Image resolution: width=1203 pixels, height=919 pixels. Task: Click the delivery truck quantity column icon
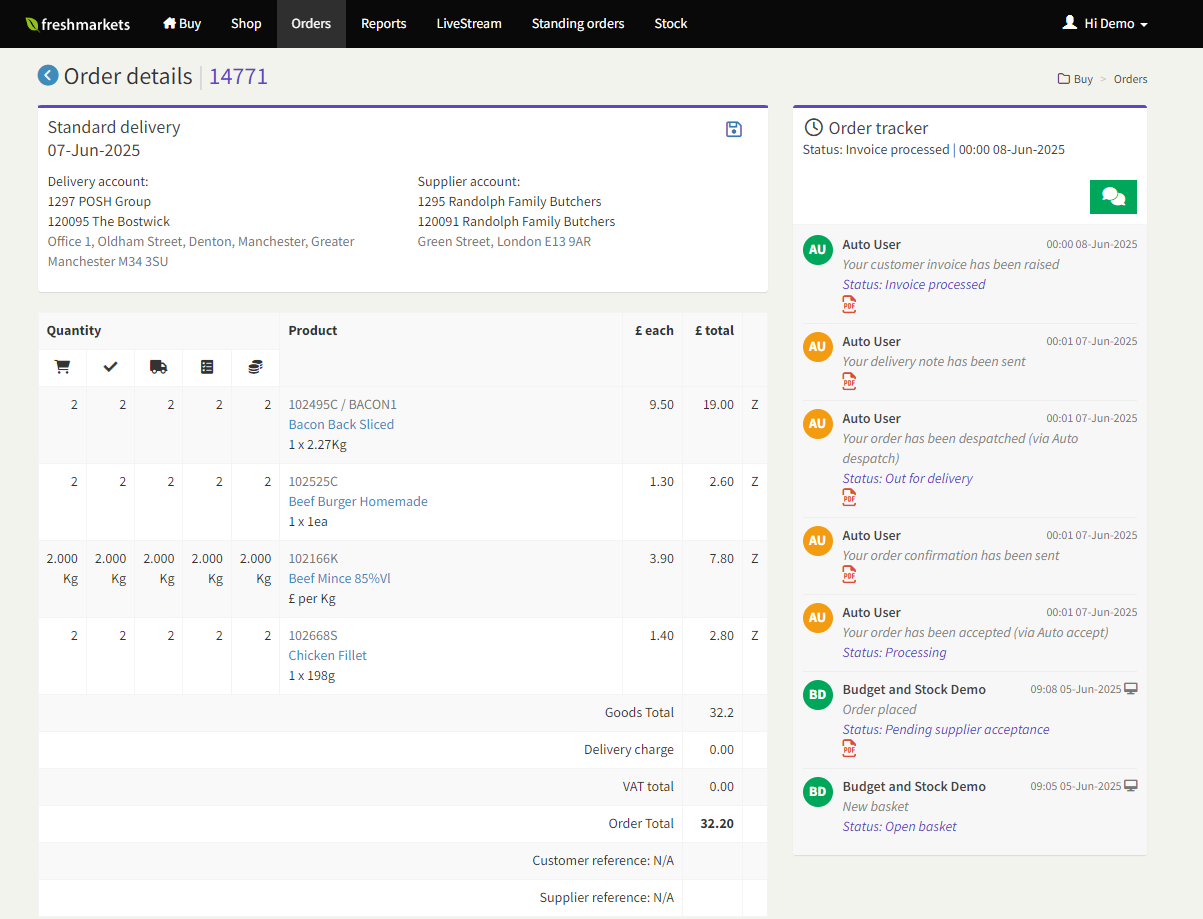(158, 367)
